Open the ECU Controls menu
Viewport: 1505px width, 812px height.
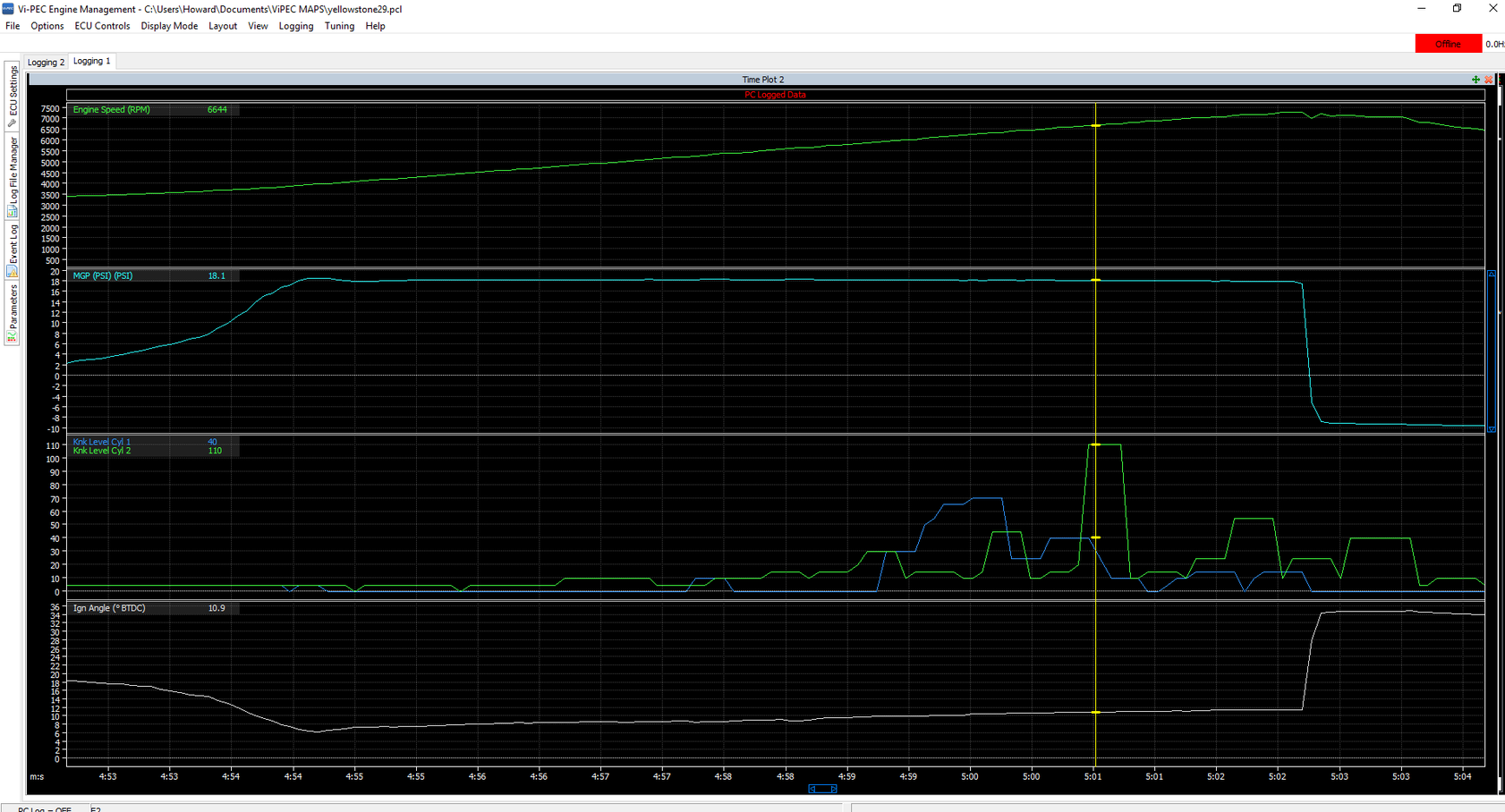[x=102, y=26]
